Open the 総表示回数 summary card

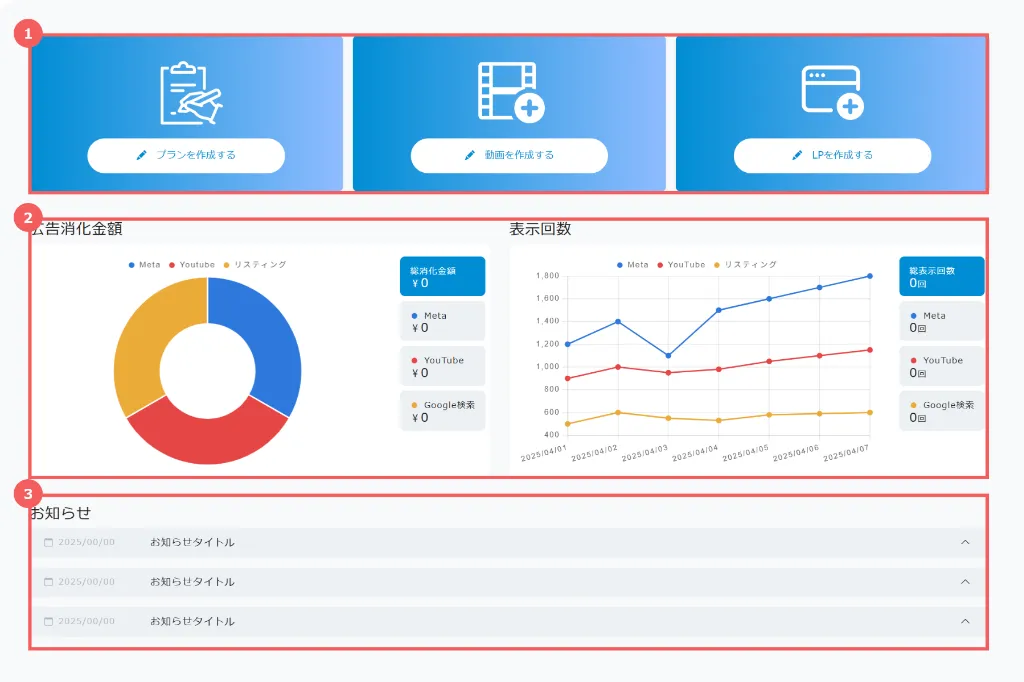(x=941, y=276)
